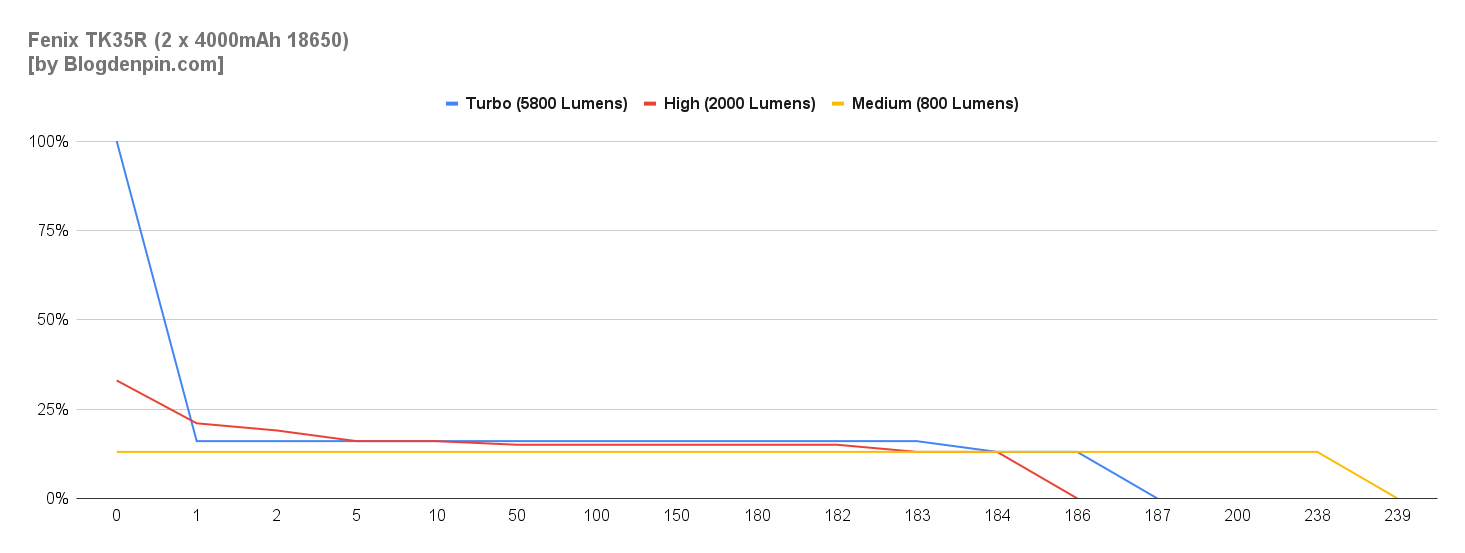The width and height of the screenshot is (1465, 553).
Task: Click the '100%' y-axis label
Action: click(50, 142)
